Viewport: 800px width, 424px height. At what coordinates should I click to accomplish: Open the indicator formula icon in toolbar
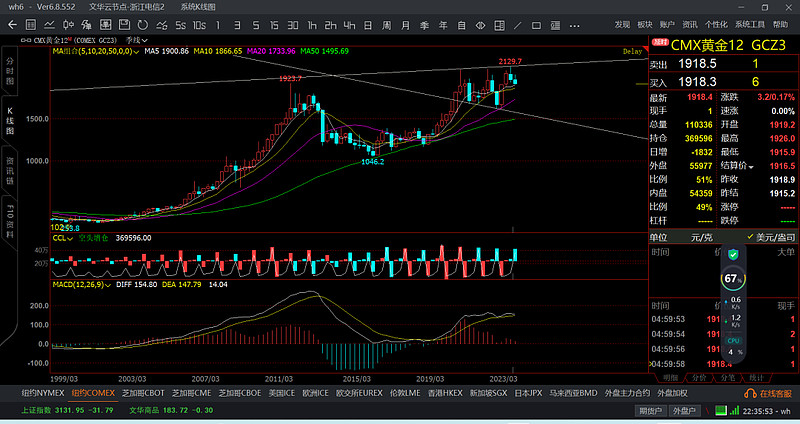click(x=86, y=24)
